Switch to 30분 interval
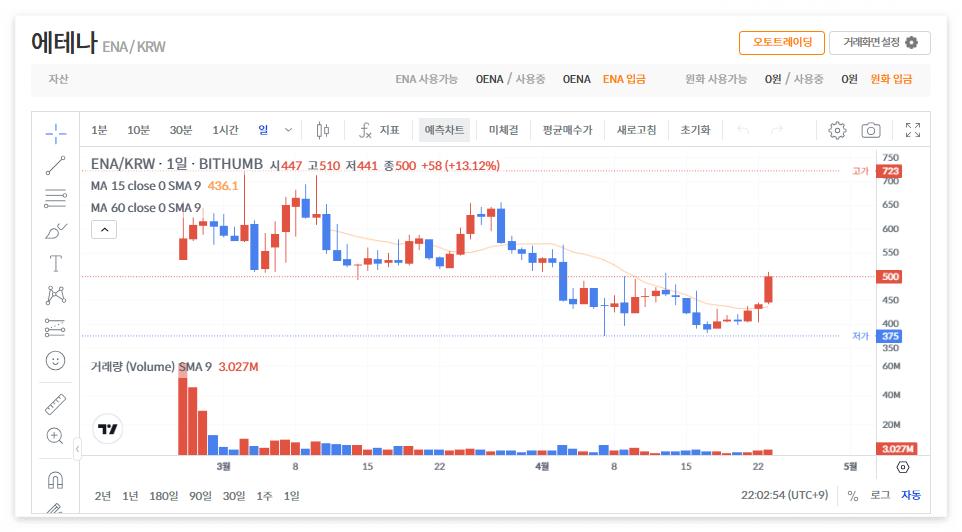This screenshot has height=532, width=962. pos(181,130)
